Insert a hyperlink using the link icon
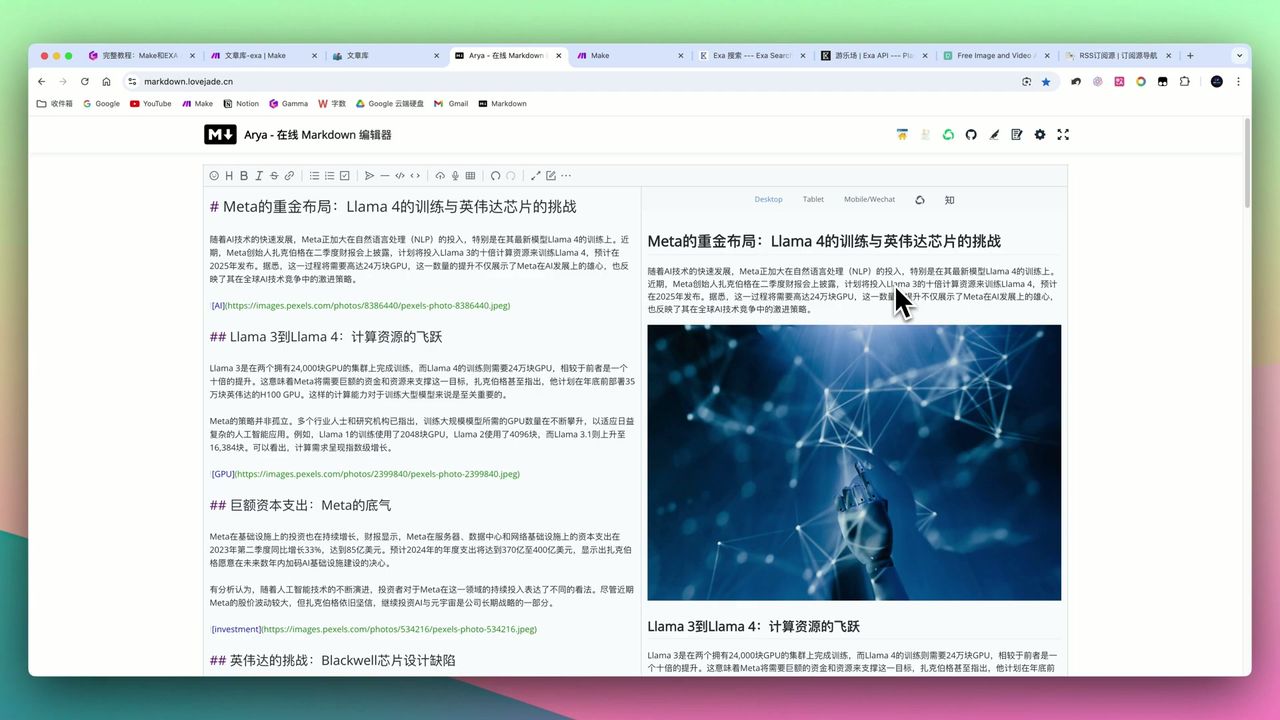The width and height of the screenshot is (1280, 720). pos(290,176)
